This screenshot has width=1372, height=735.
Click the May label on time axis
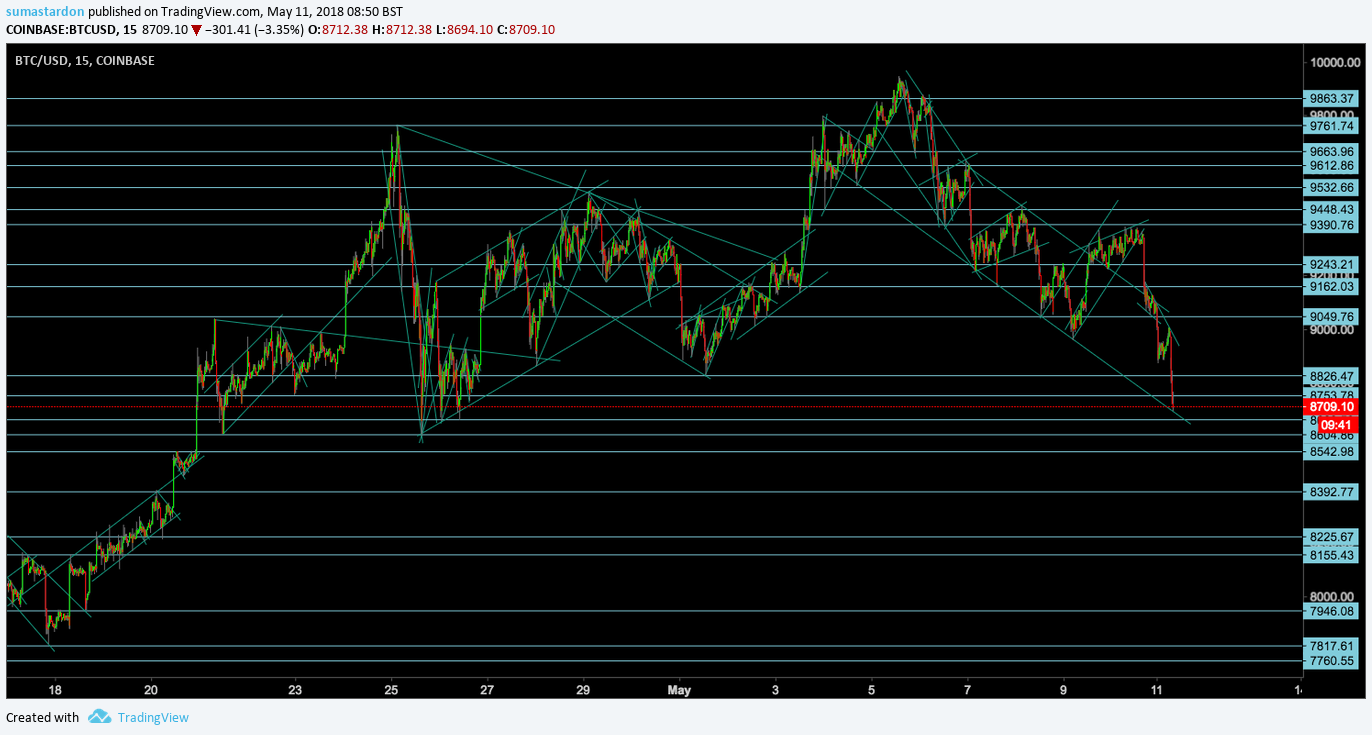tap(679, 690)
